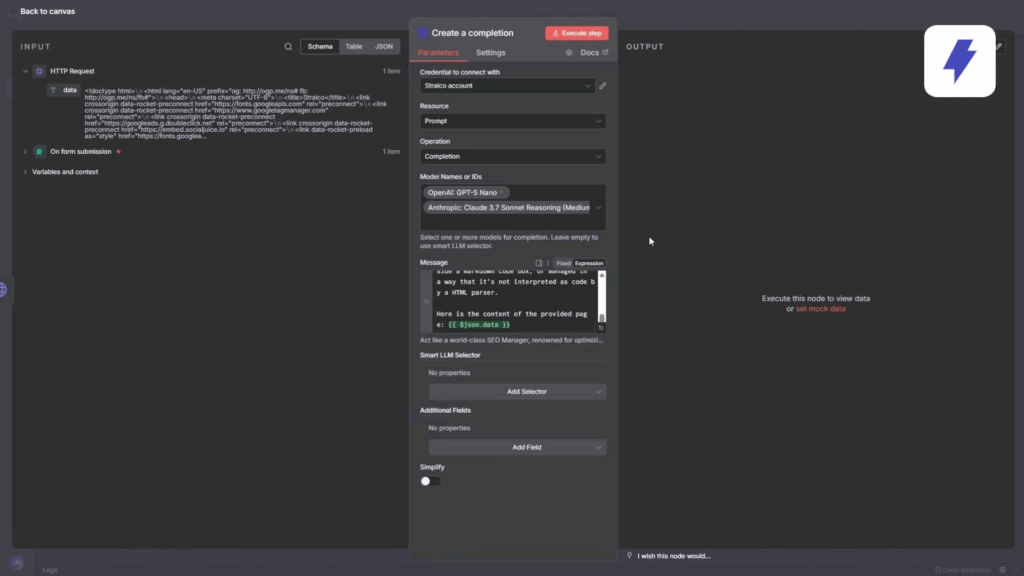The height and width of the screenshot is (576, 1024).
Task: Open the Resource dropdown showing Prompt
Action: tap(512, 121)
